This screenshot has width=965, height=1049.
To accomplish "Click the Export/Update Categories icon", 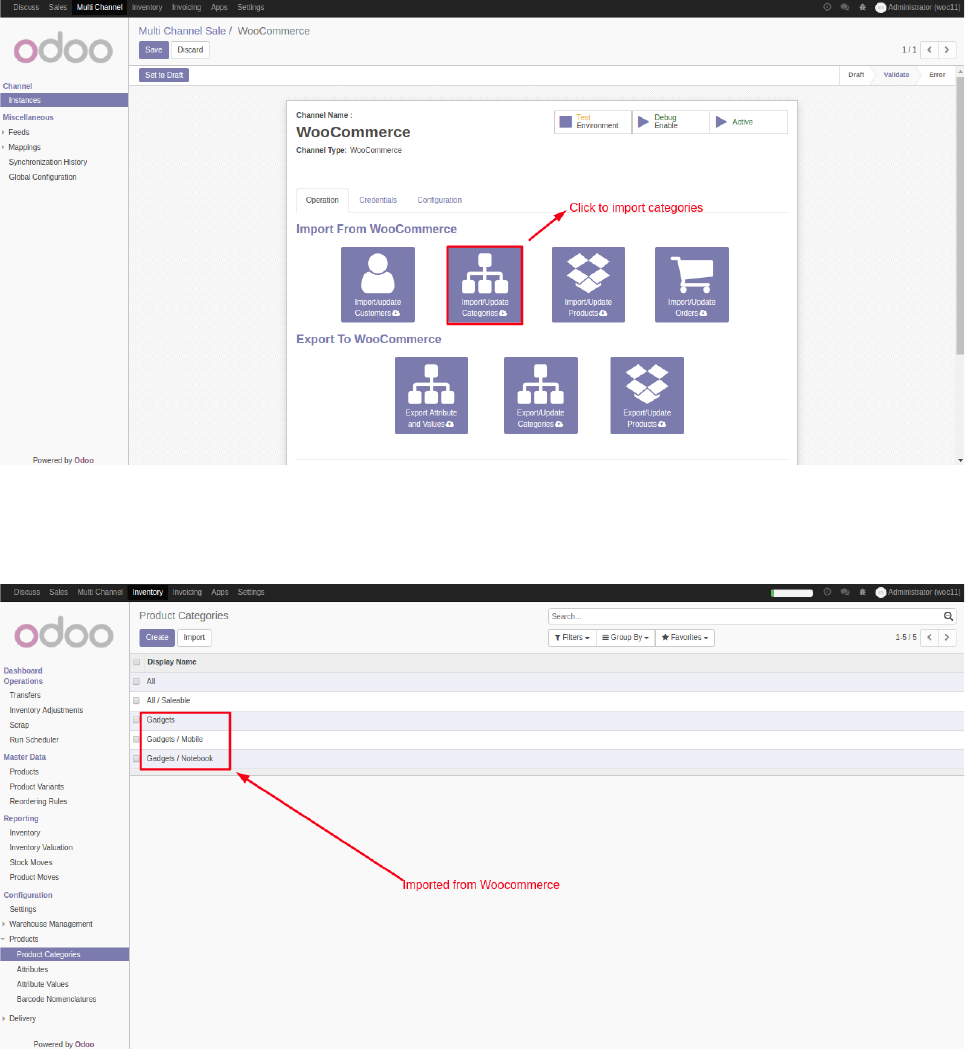I will click(x=540, y=395).
